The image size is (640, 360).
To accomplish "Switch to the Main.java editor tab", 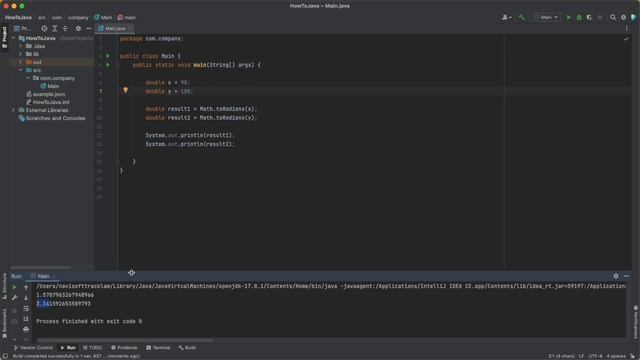I will pyautogui.click(x=115, y=29).
